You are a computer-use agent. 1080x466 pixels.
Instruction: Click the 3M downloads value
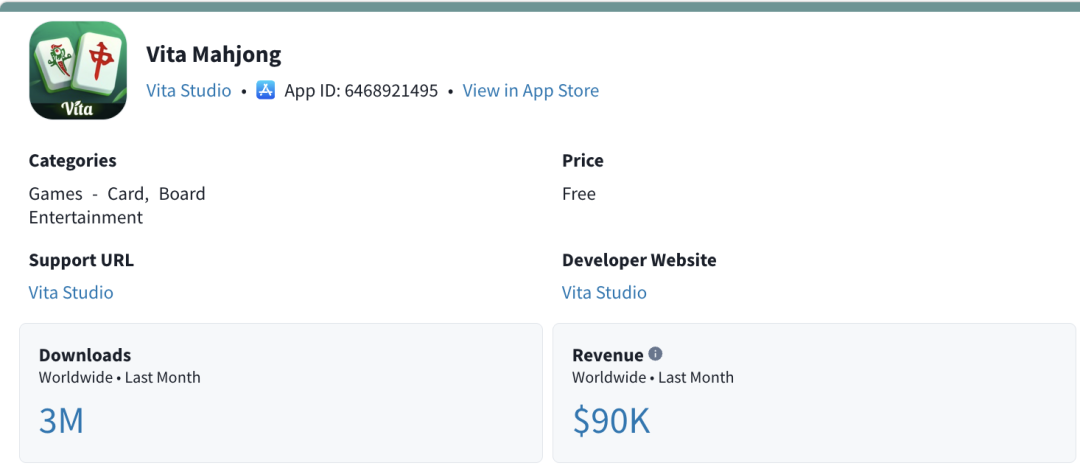coord(61,421)
